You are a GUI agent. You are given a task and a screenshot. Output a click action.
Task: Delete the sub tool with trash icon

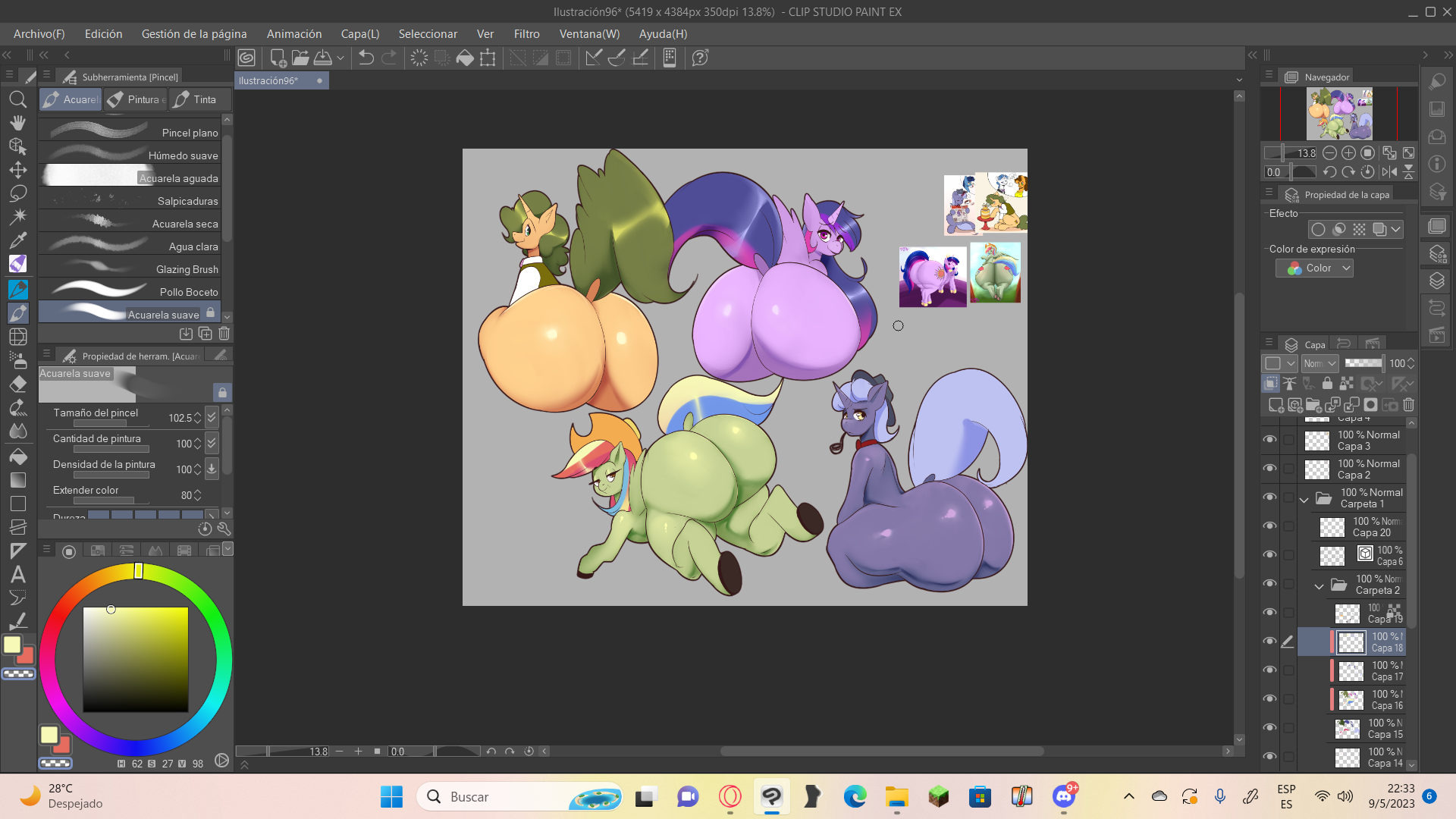click(224, 333)
